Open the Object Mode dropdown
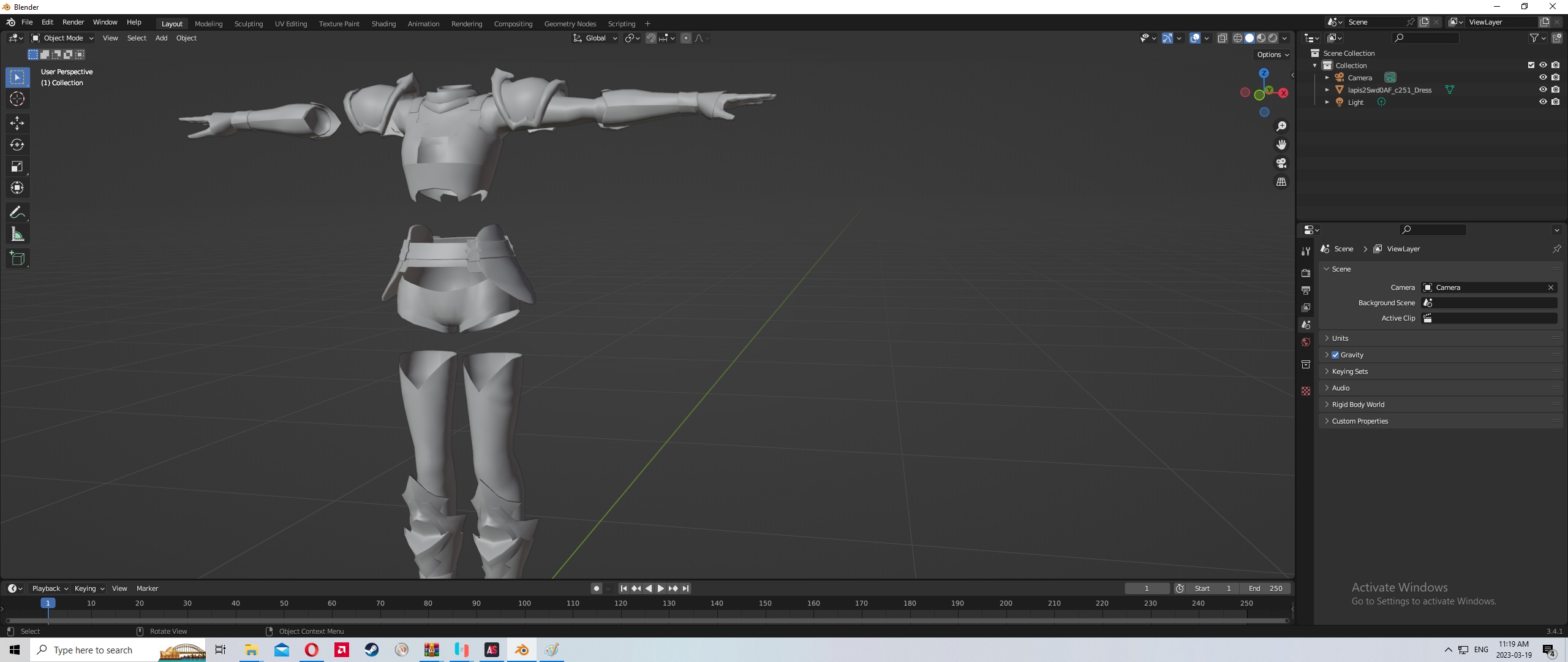 pos(62,38)
